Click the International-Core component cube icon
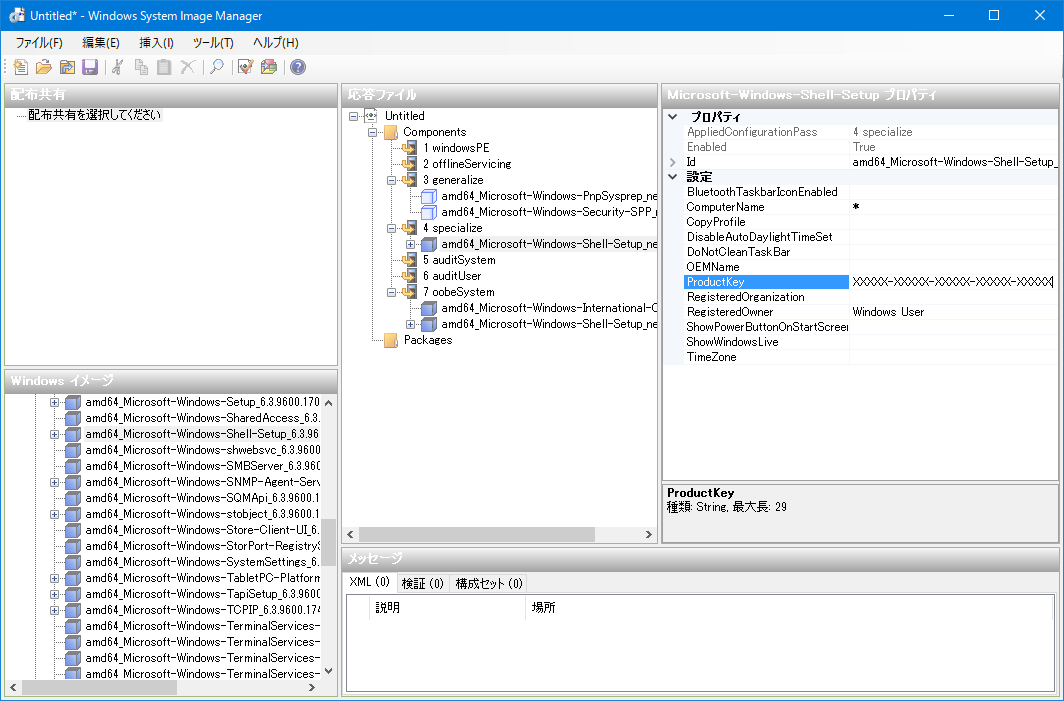This screenshot has width=1064, height=701. pyautogui.click(x=429, y=308)
